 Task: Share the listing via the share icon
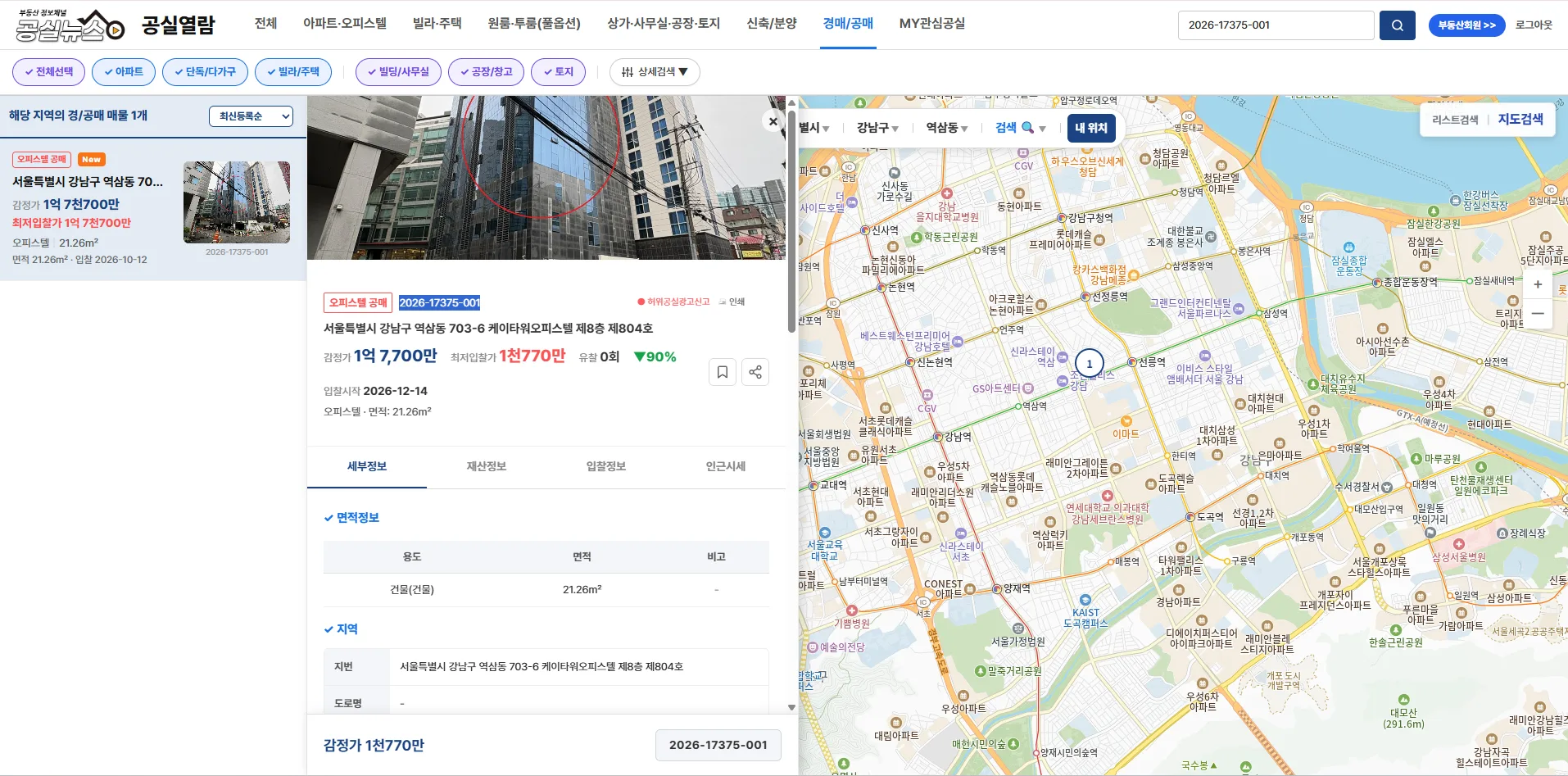pyautogui.click(x=755, y=372)
